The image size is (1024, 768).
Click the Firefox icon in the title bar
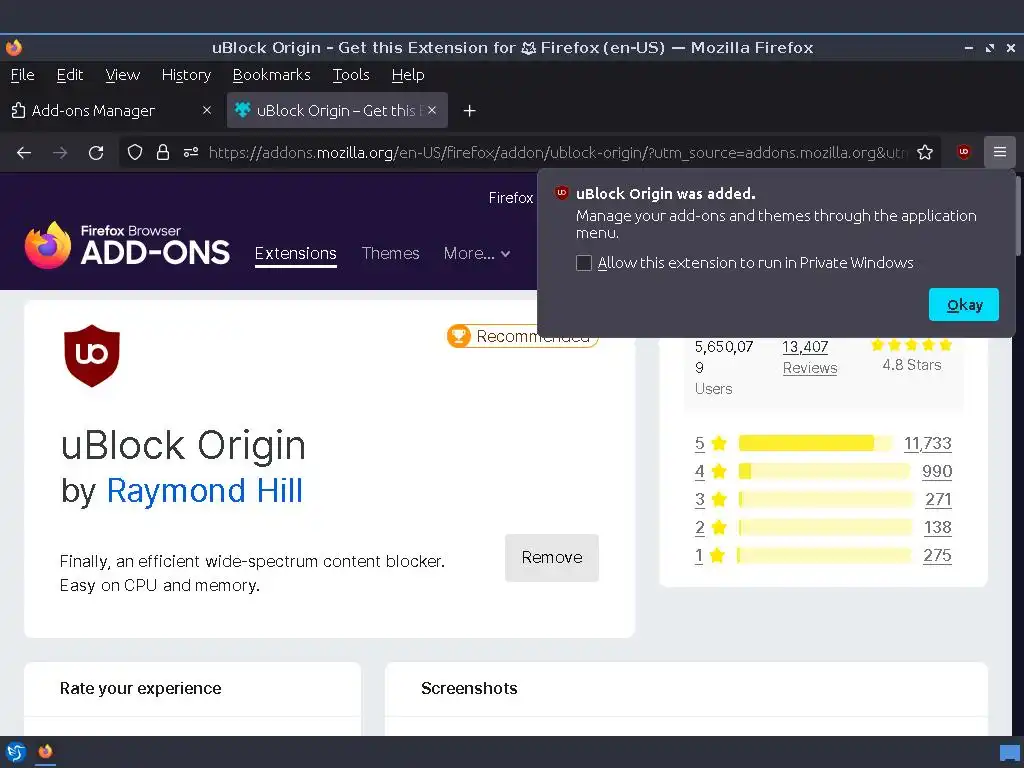tap(14, 48)
